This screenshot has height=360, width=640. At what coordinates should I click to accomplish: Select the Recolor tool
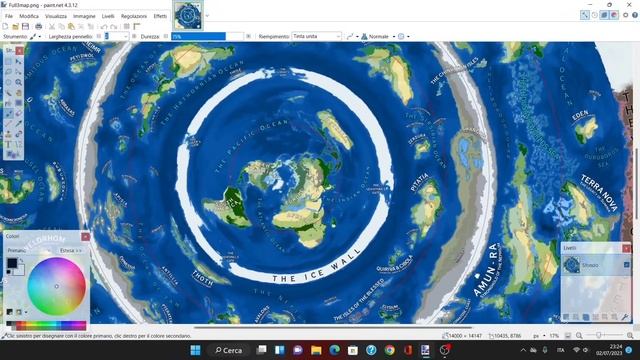click(x=19, y=134)
